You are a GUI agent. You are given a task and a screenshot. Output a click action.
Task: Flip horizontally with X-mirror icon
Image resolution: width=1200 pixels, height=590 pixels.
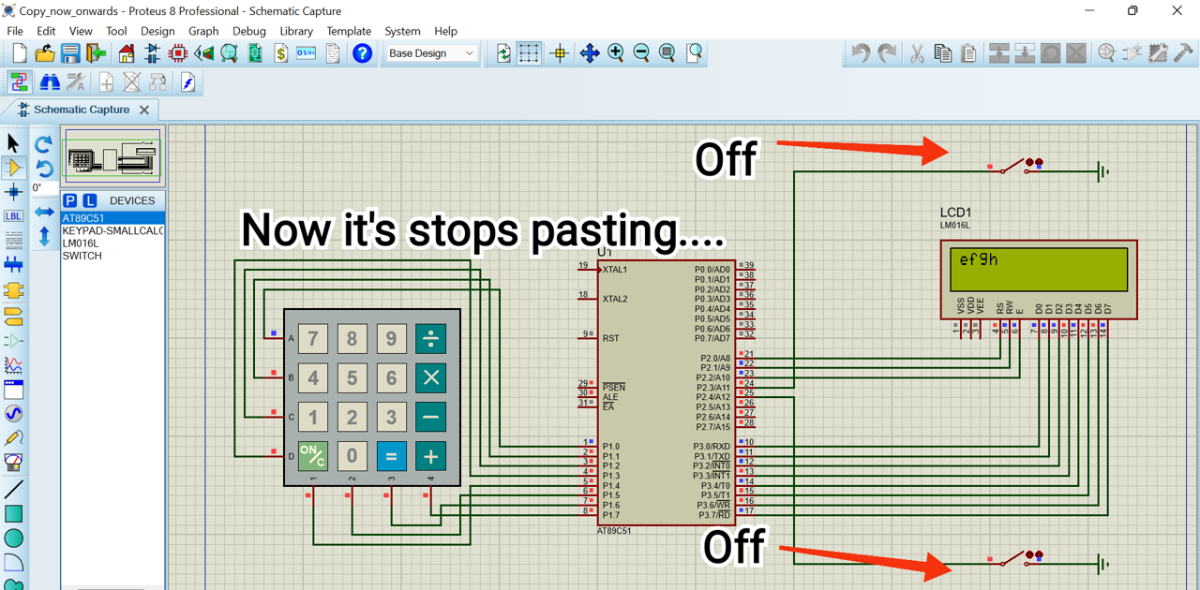43,212
